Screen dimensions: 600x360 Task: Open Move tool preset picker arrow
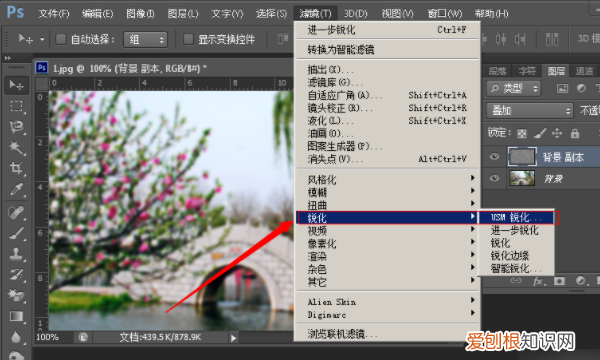(42, 39)
